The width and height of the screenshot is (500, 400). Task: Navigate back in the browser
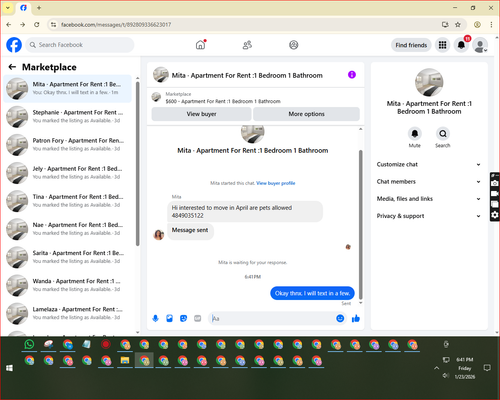pos(9,25)
